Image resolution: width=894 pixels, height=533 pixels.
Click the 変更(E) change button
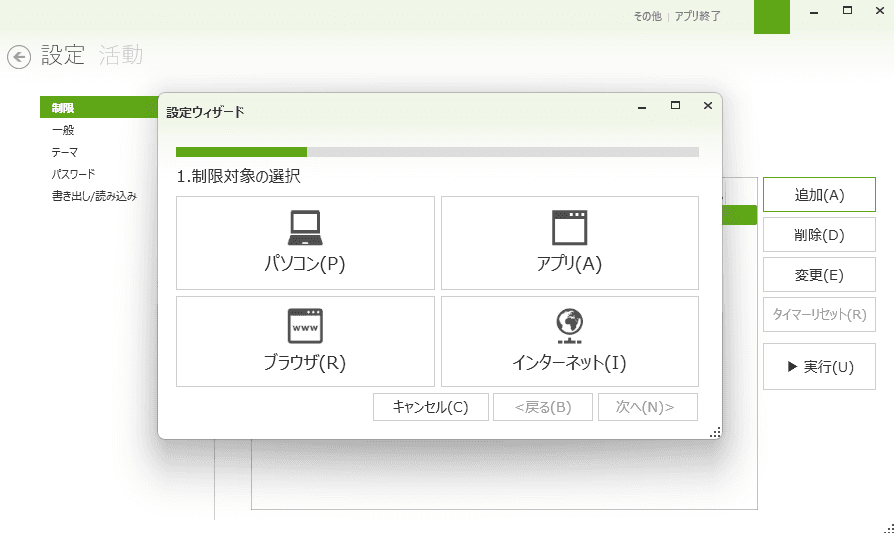[819, 275]
